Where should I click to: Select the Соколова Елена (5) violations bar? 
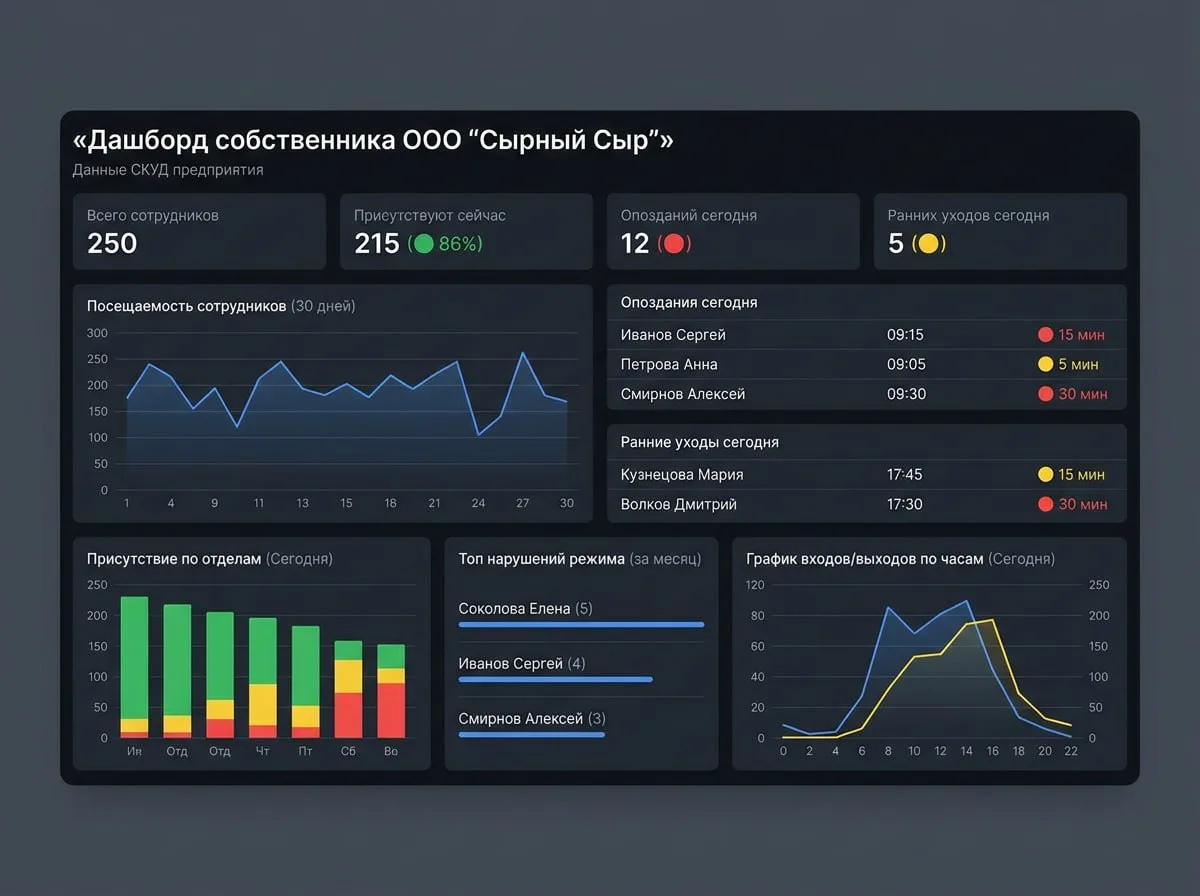pos(581,624)
